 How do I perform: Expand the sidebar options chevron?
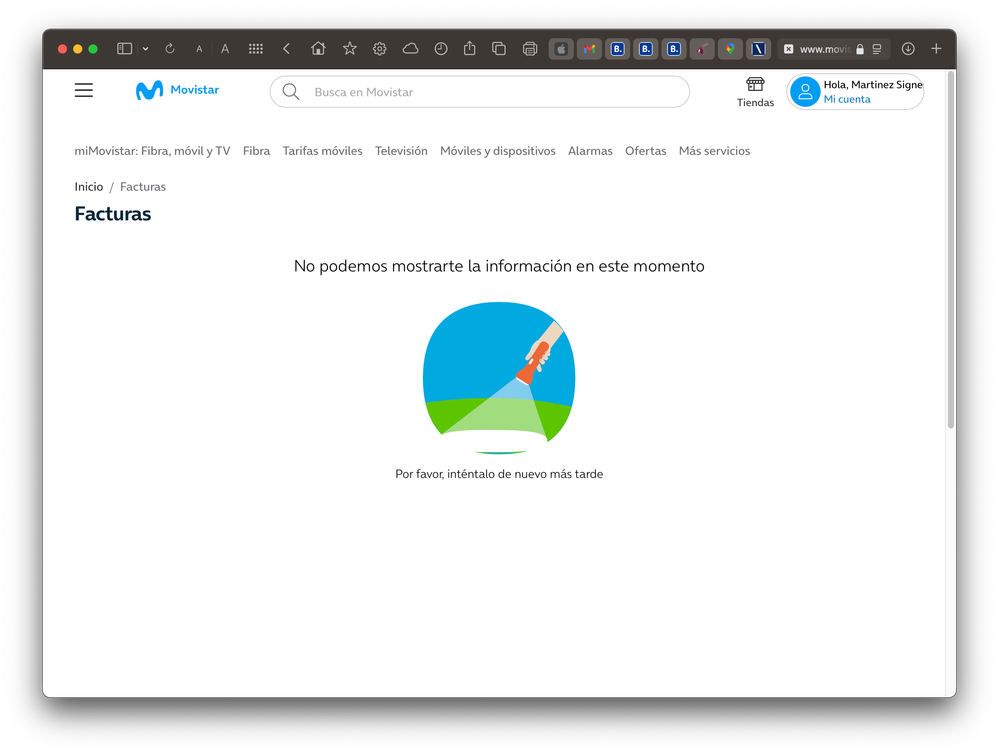pos(145,48)
